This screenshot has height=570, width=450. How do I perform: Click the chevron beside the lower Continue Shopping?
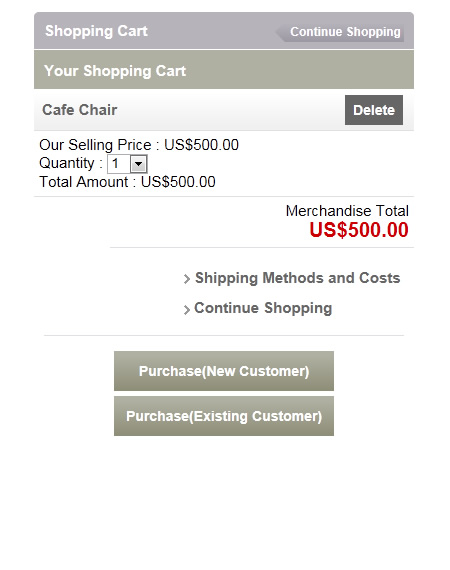(x=186, y=310)
